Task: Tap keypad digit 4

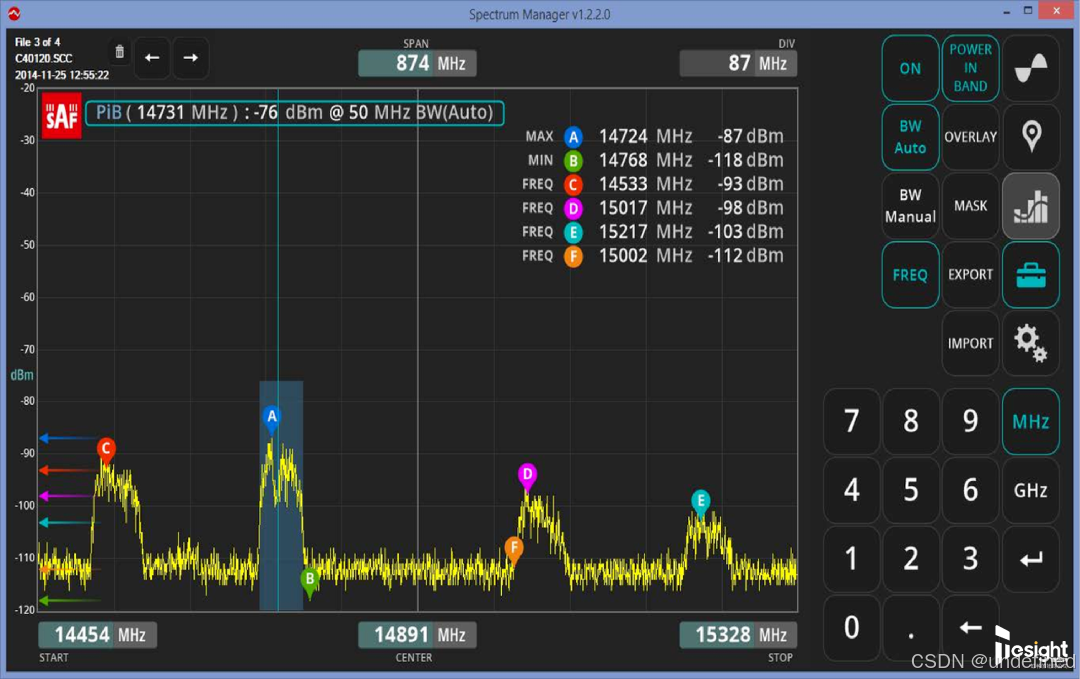Action: (851, 490)
